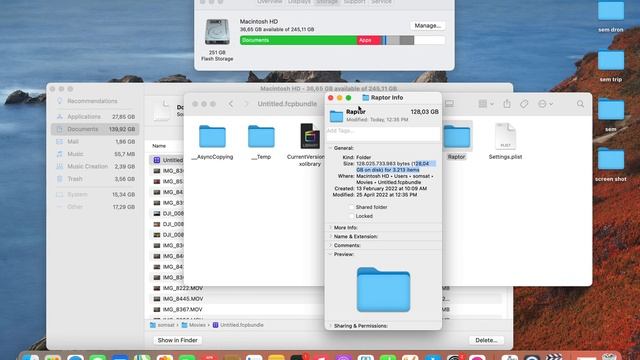Switch to the Displays tab
The height and width of the screenshot is (360, 640).
[x=299, y=2]
